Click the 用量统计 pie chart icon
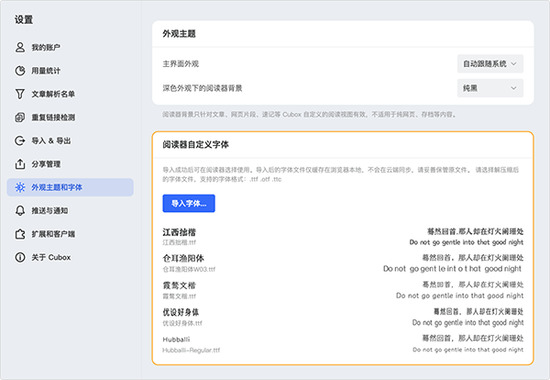 pyautogui.click(x=20, y=71)
